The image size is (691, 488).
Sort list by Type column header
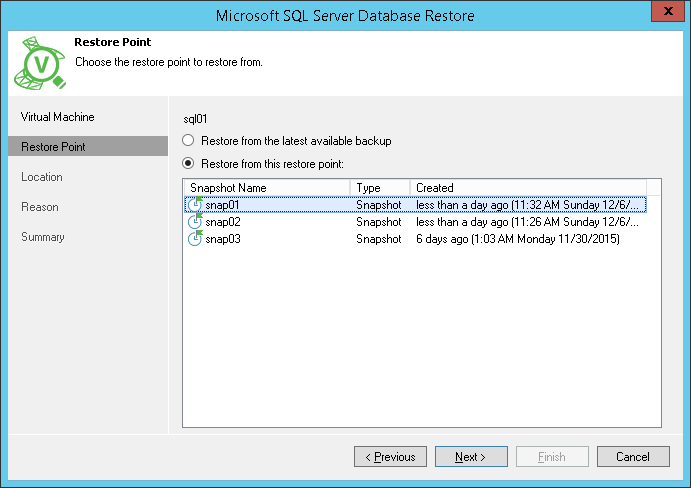coord(380,188)
